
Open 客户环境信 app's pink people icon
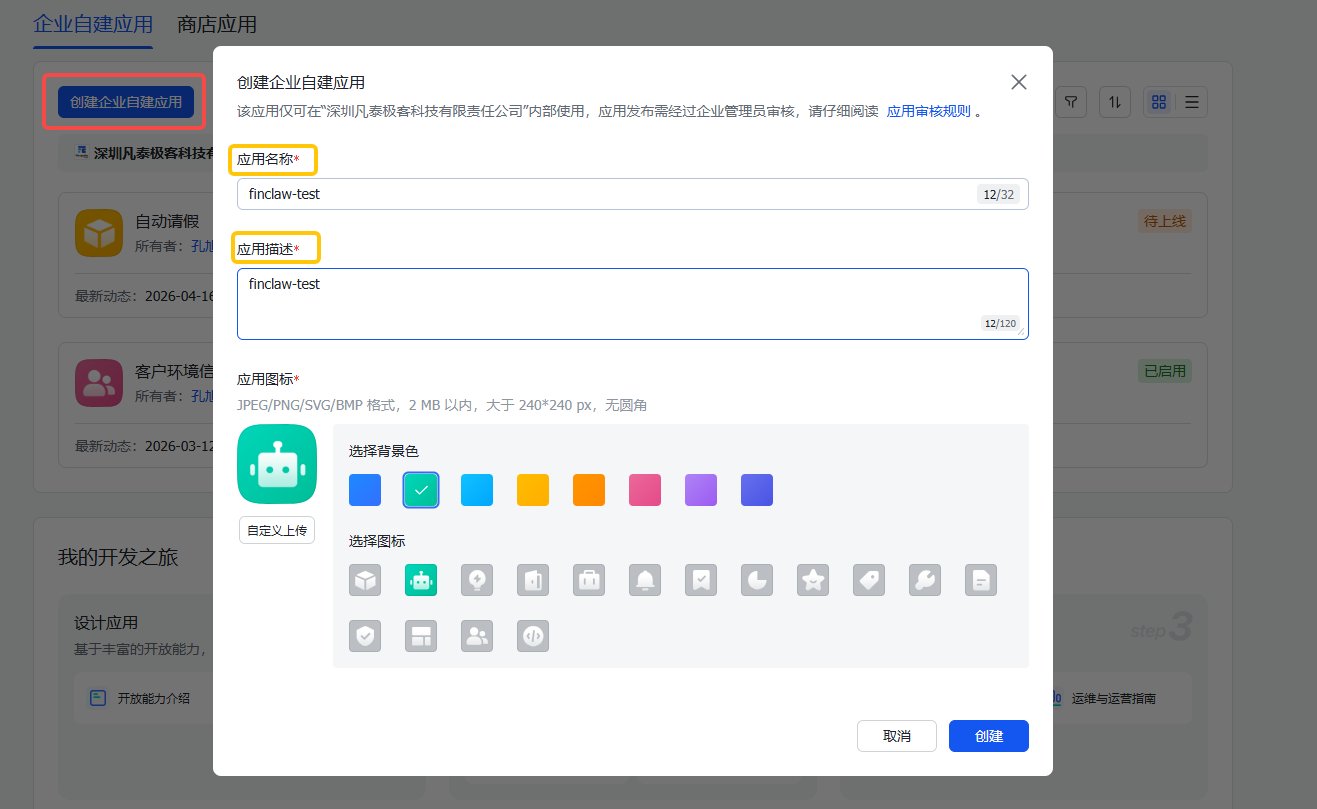[x=99, y=383]
